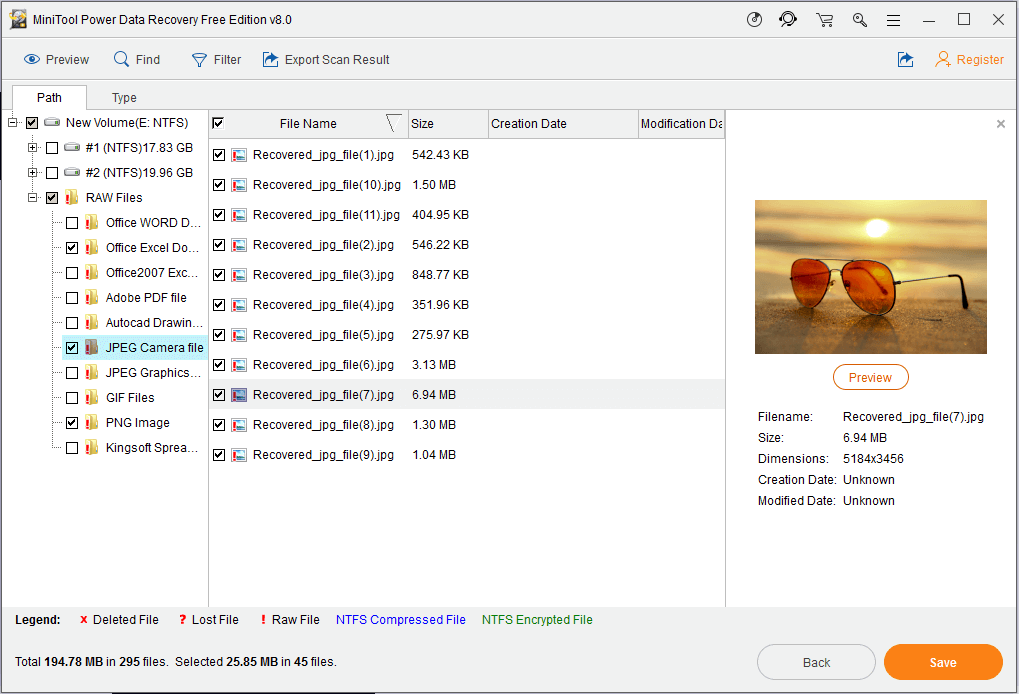Viewport: 1019px width, 694px height.
Task: Click the orange-outlined Preview button
Action: (x=870, y=378)
